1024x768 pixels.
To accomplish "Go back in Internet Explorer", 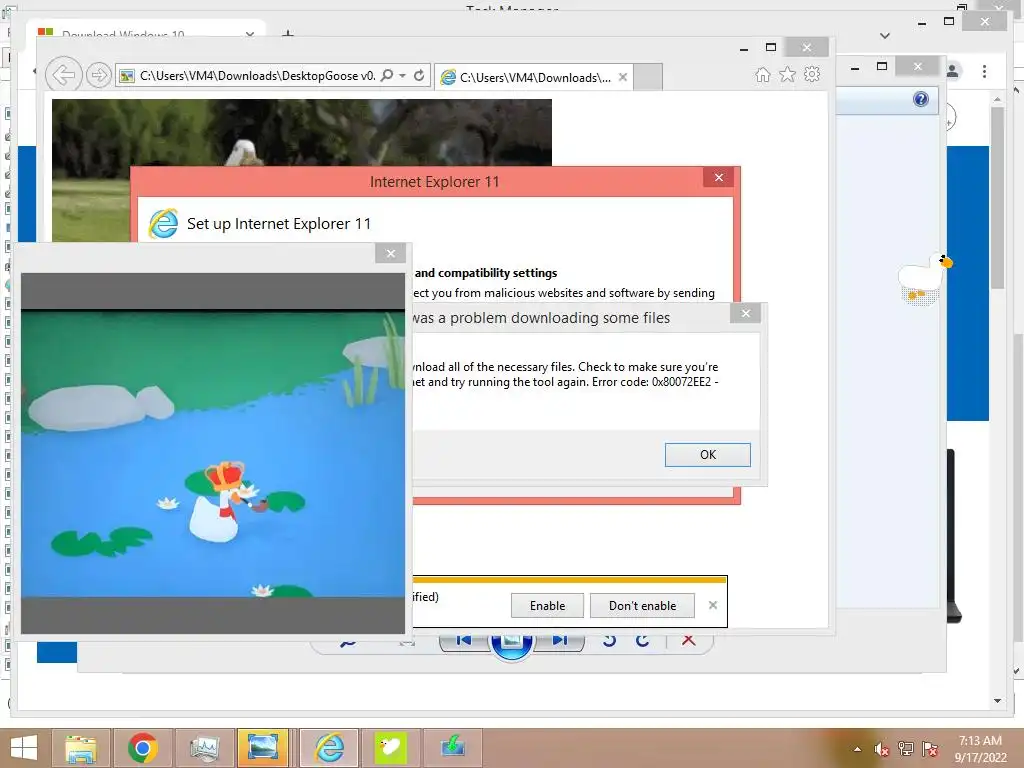I will (x=63, y=75).
